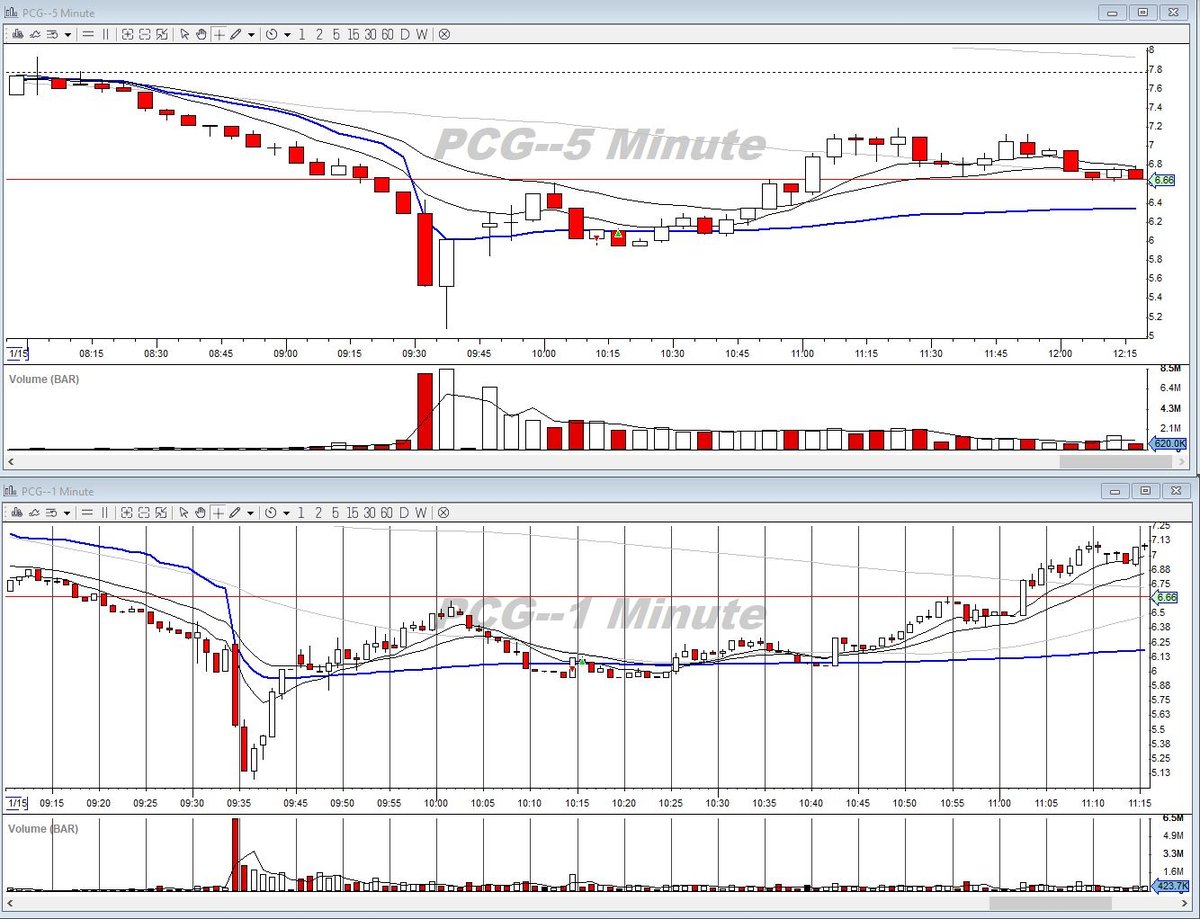The width and height of the screenshot is (1200, 919).
Task: Open indicators list icon in 1 Minute toolbar
Action: pos(52,512)
